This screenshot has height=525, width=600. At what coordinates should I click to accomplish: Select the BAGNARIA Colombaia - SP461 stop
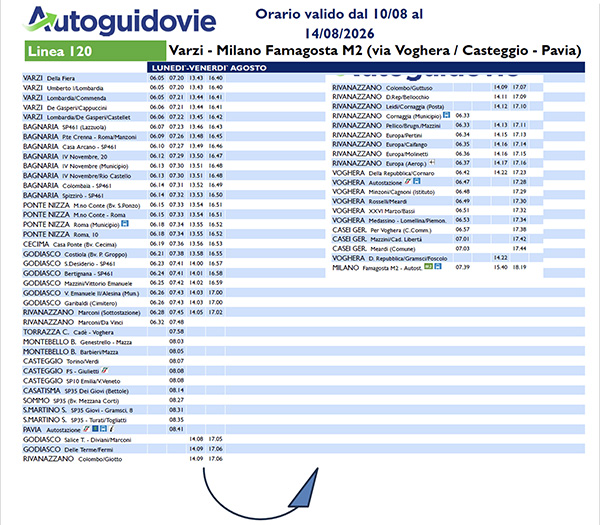click(x=67, y=186)
